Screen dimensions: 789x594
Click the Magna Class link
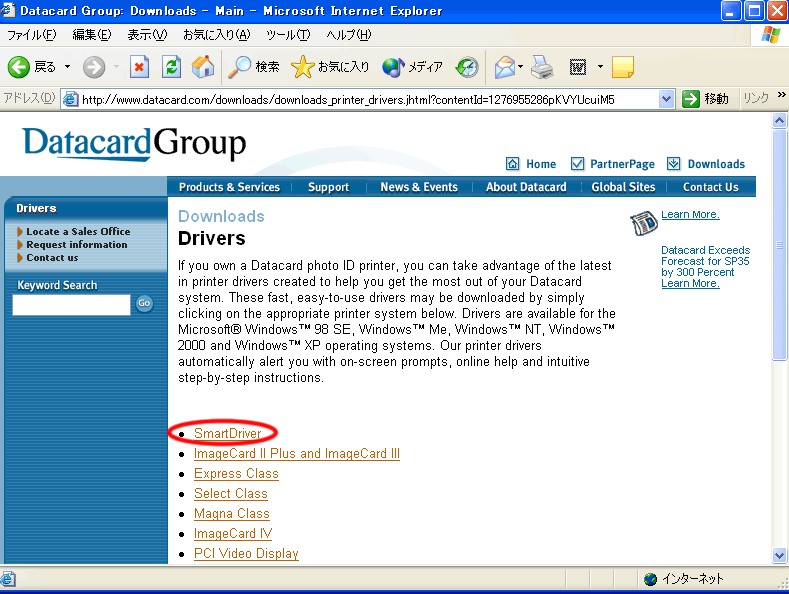pos(231,514)
